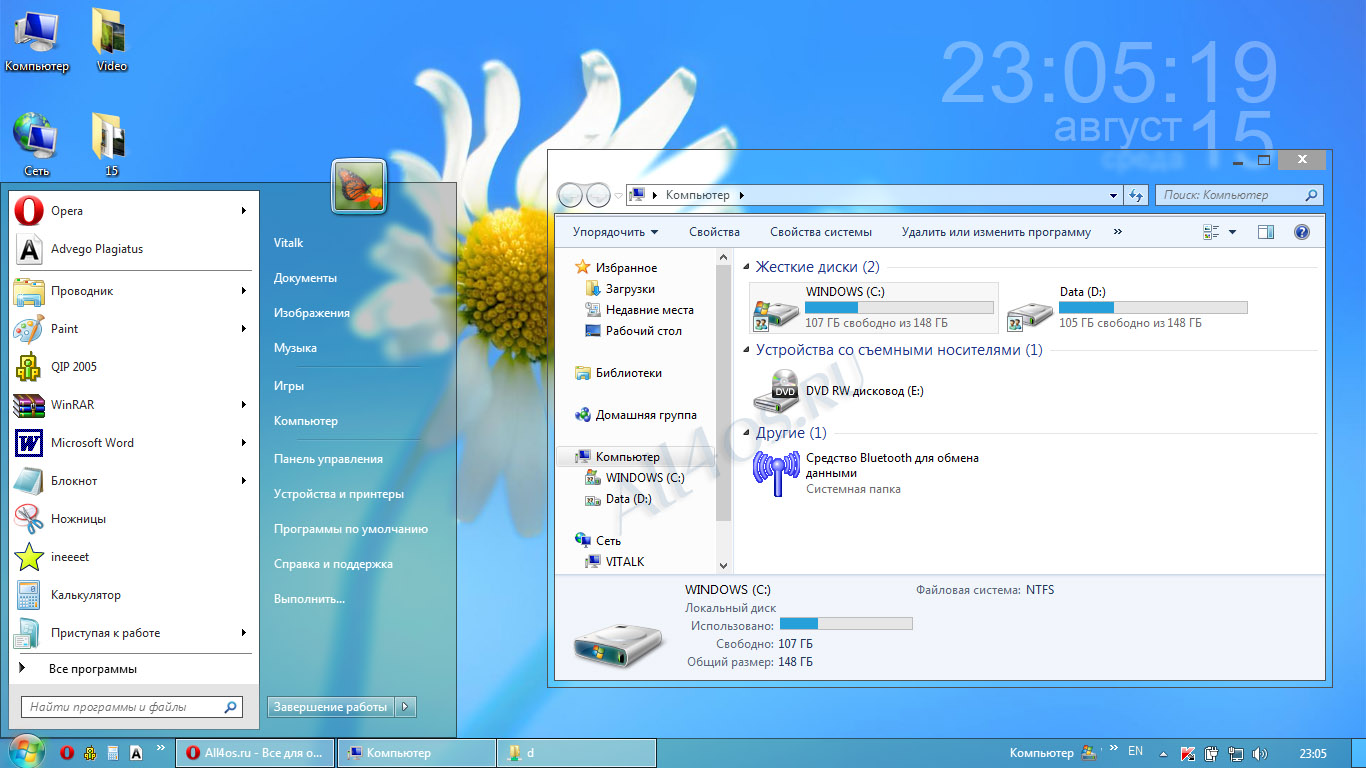Open Панель управления from Start menu
The image size is (1366, 768).
tap(328, 459)
